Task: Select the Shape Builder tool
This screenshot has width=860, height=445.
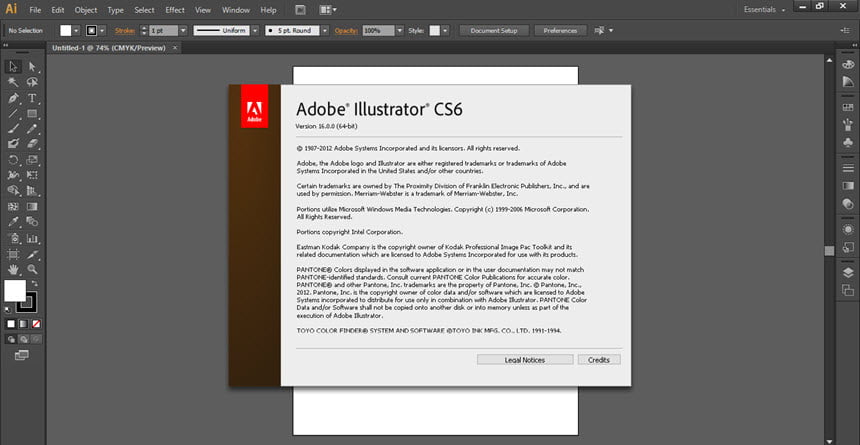Action: 13,190
